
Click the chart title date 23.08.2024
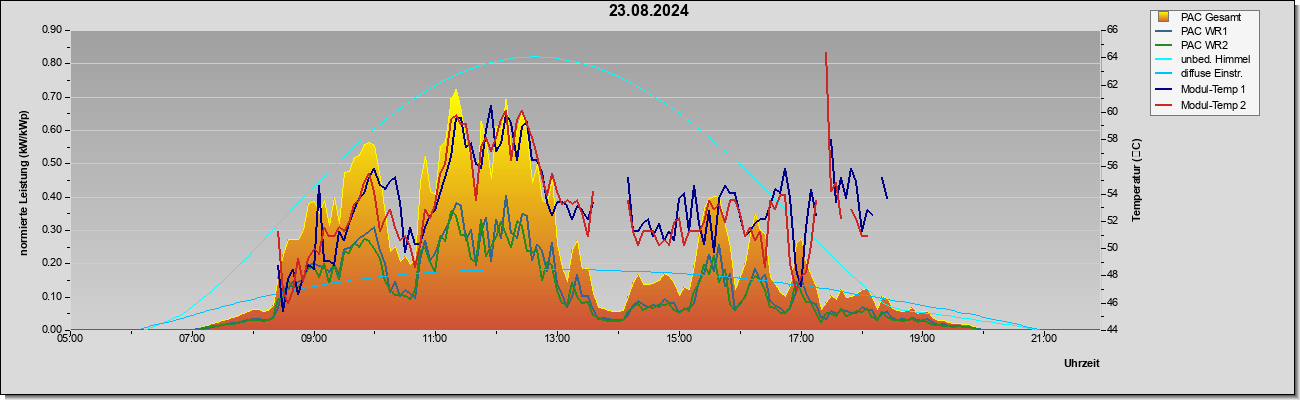pos(649,12)
